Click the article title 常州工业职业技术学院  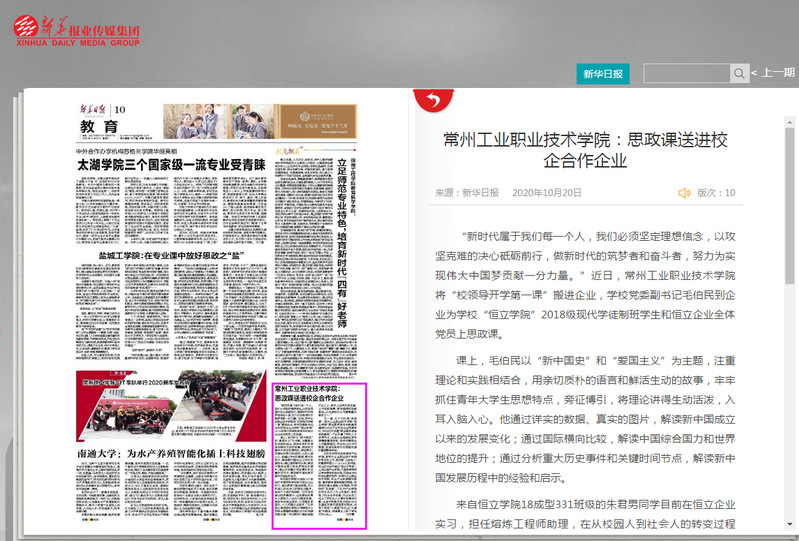point(585,148)
